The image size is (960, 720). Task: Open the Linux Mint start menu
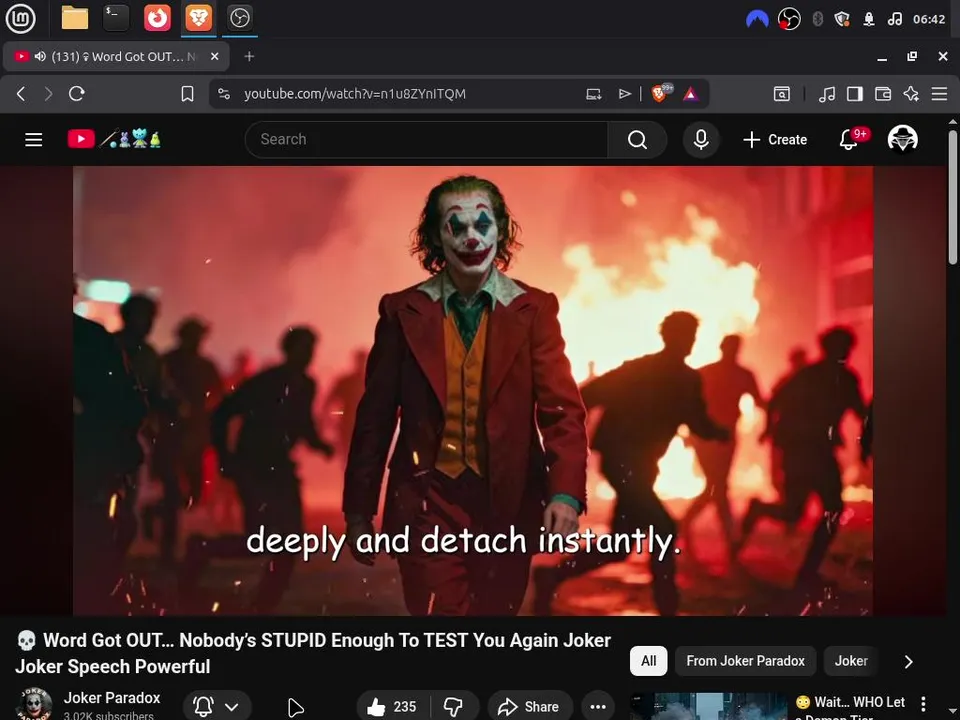click(20, 18)
